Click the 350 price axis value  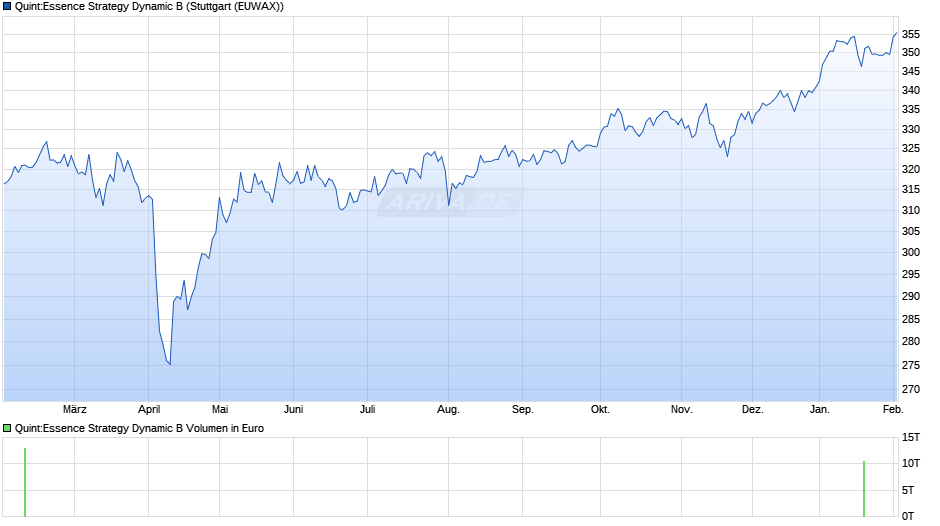coord(911,52)
